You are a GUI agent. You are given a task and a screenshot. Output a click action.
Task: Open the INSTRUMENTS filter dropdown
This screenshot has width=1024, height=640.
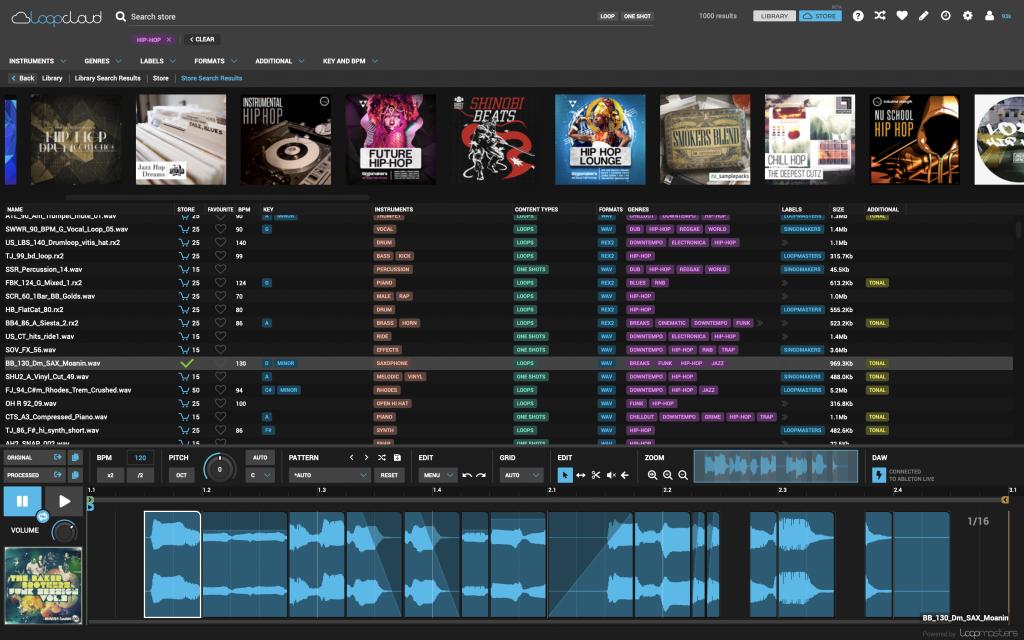36,60
